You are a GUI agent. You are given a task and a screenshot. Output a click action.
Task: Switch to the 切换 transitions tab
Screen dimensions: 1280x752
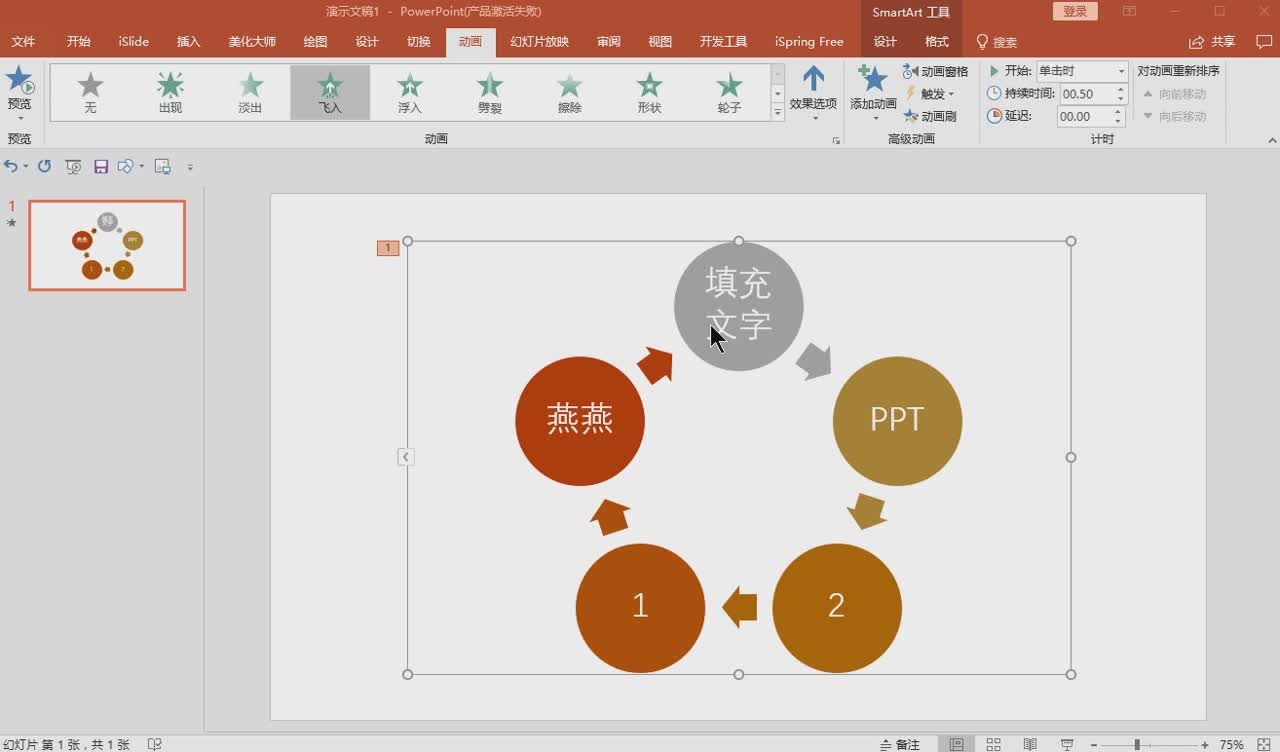[x=418, y=42]
